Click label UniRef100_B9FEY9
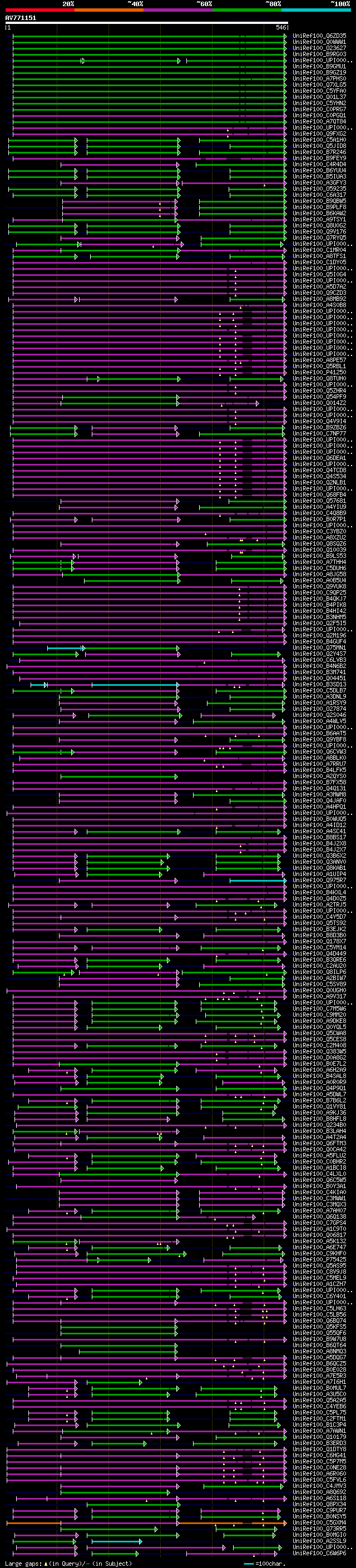The height and width of the screenshot is (1568, 356). [319, 157]
